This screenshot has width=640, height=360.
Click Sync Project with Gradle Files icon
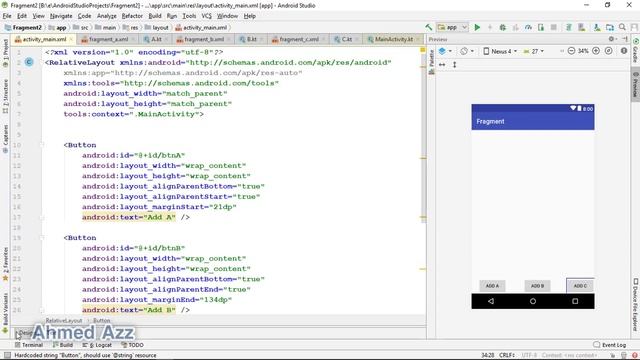click(569, 27)
